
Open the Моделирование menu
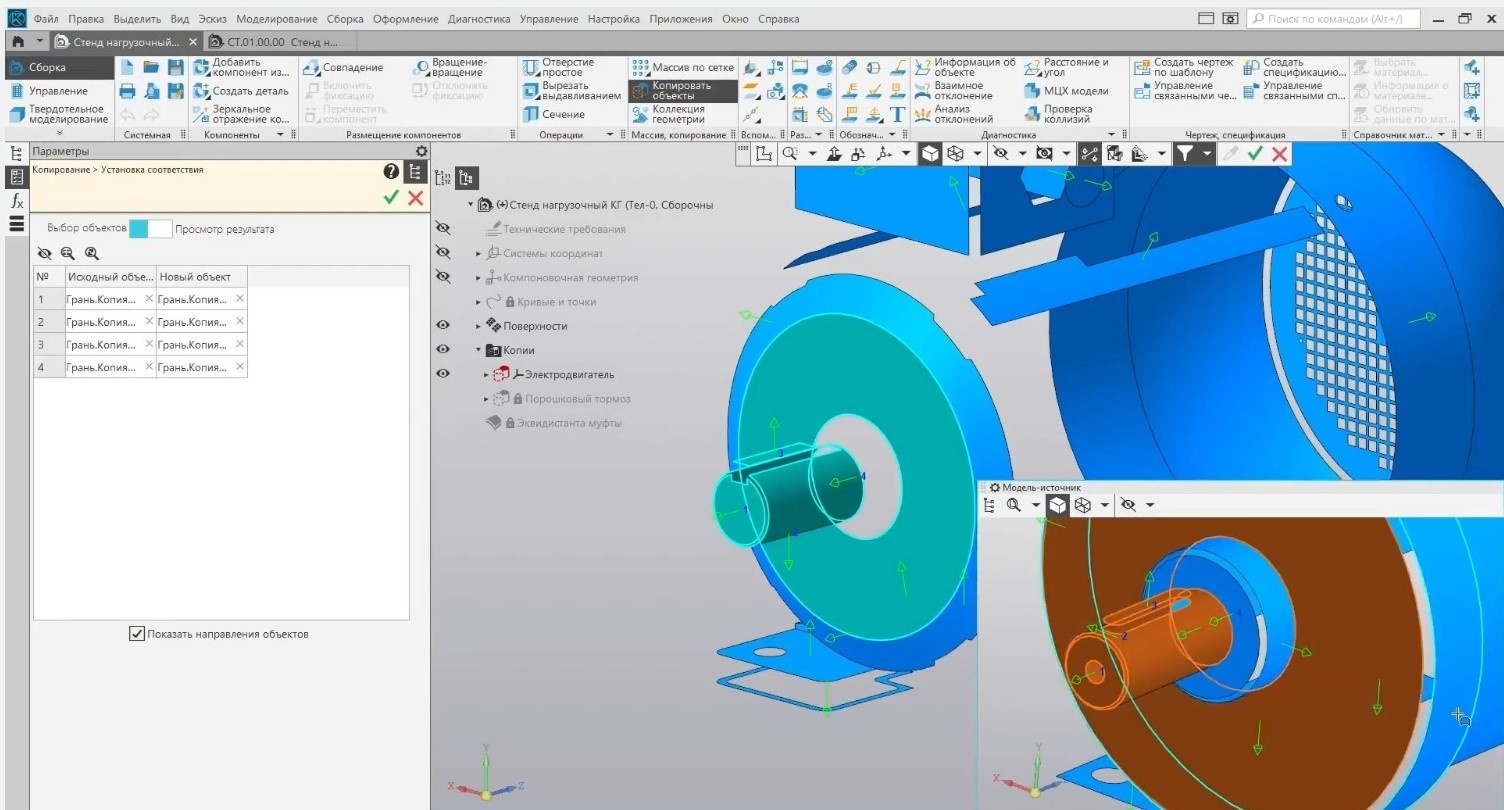click(277, 19)
